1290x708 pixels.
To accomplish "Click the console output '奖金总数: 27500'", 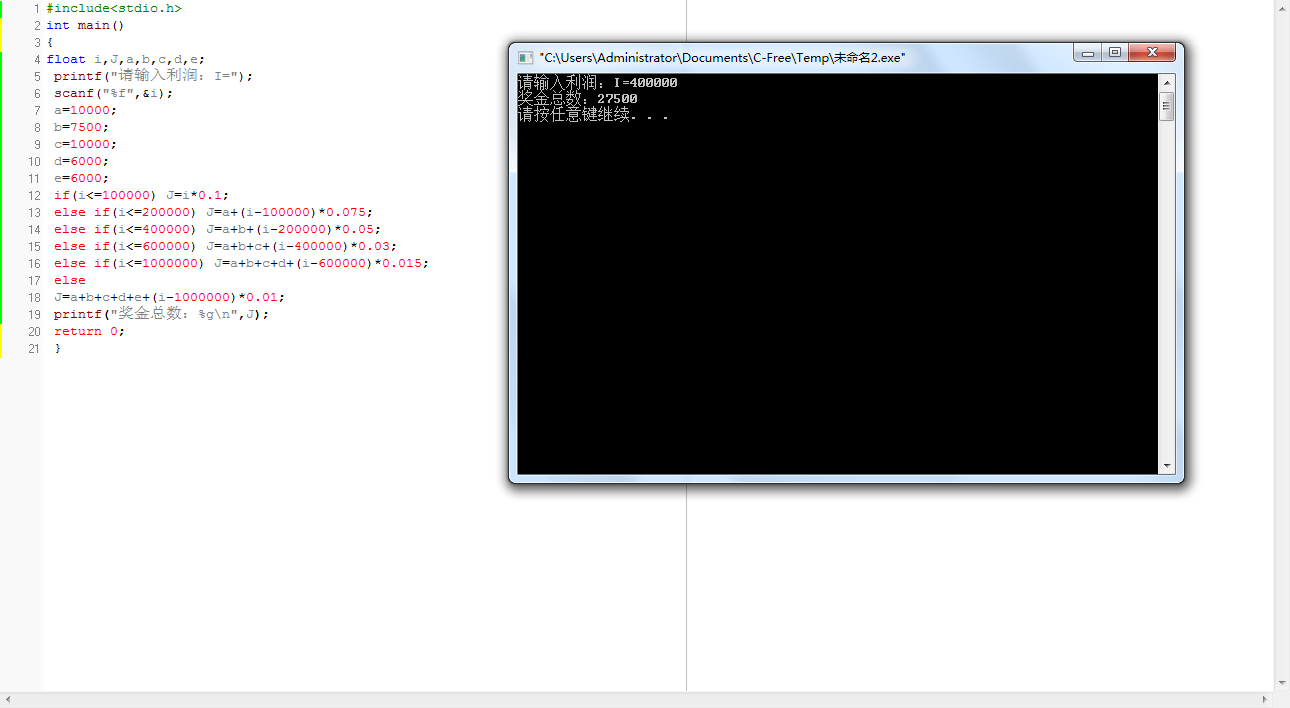I will [x=577, y=99].
